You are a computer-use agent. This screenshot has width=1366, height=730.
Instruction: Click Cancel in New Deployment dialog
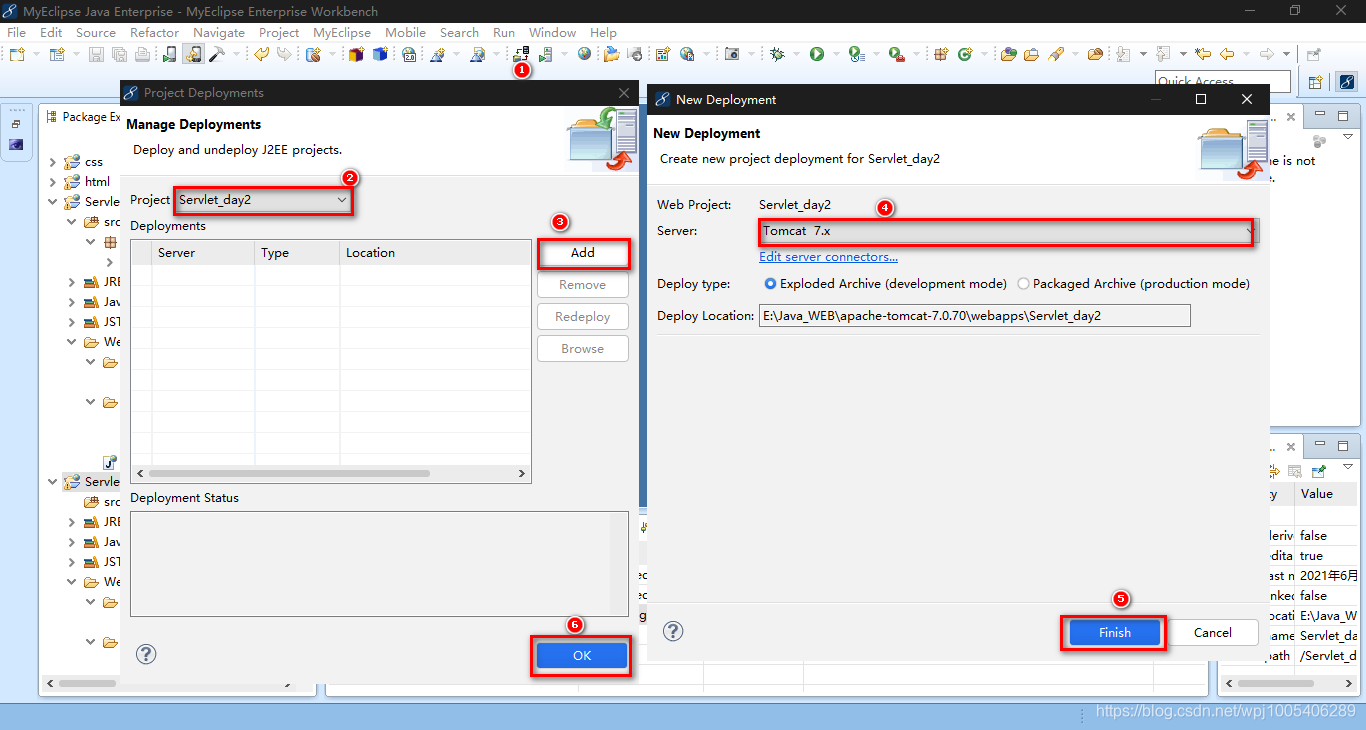point(1213,632)
